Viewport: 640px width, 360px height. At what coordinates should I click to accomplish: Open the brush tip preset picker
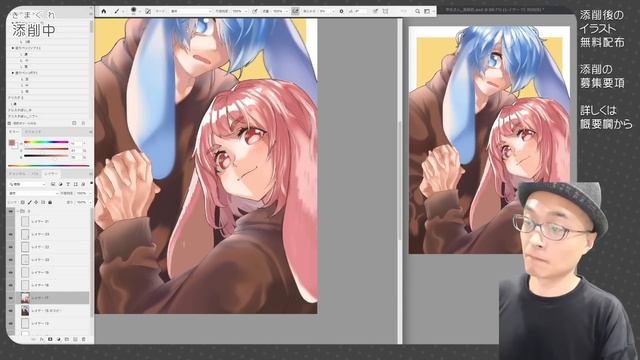[134, 11]
